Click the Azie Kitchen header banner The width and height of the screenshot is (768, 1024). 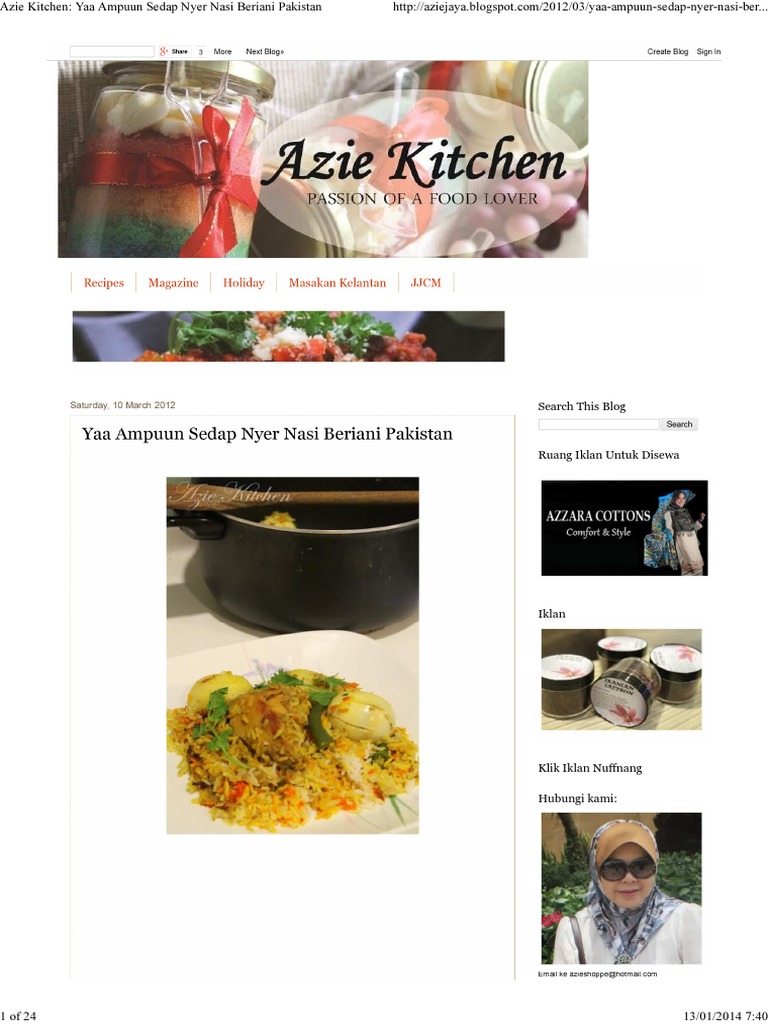pyautogui.click(x=323, y=159)
